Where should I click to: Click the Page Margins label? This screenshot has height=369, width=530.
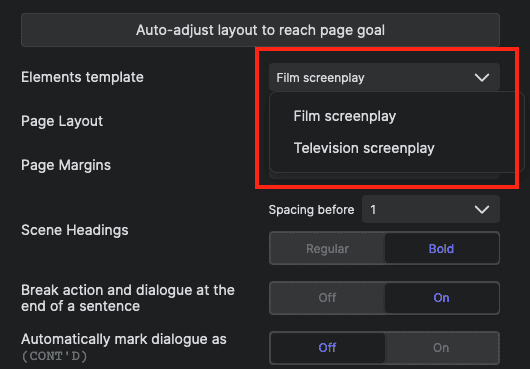(x=66, y=165)
